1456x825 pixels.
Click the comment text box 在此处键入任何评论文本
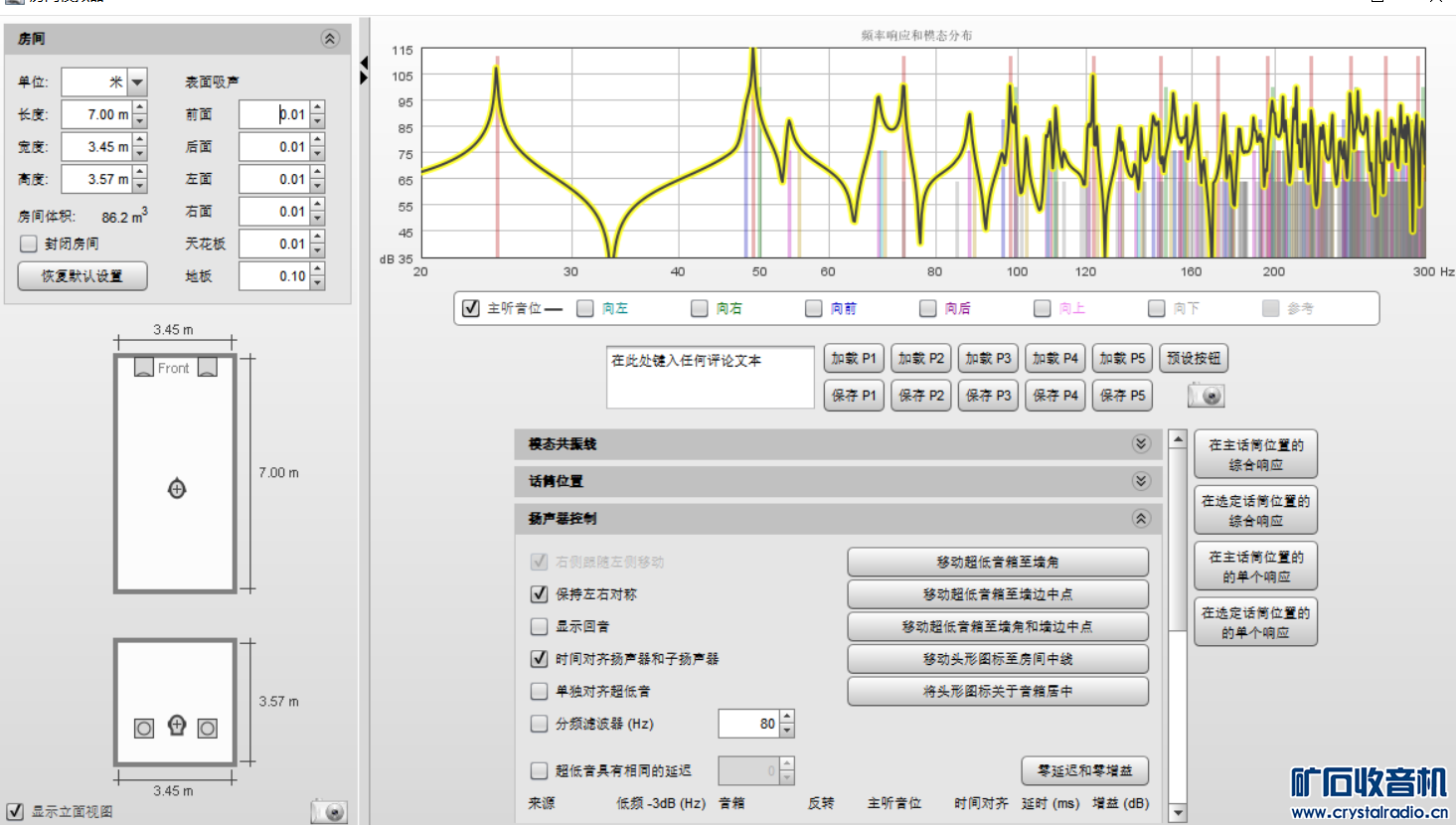[x=710, y=378]
